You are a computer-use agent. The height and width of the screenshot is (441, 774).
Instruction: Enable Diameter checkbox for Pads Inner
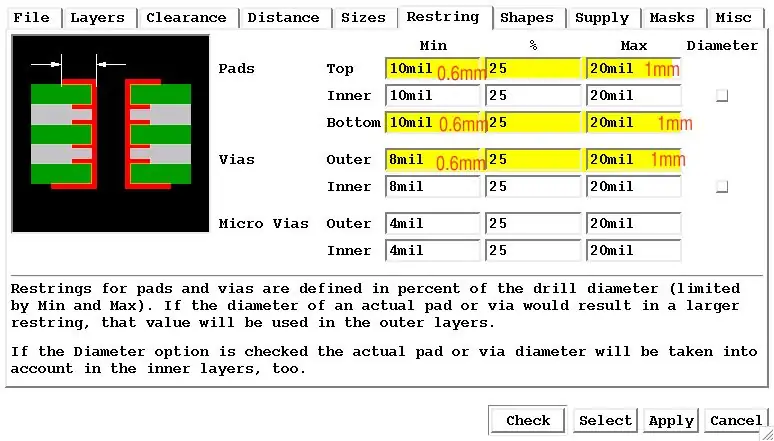(722, 96)
